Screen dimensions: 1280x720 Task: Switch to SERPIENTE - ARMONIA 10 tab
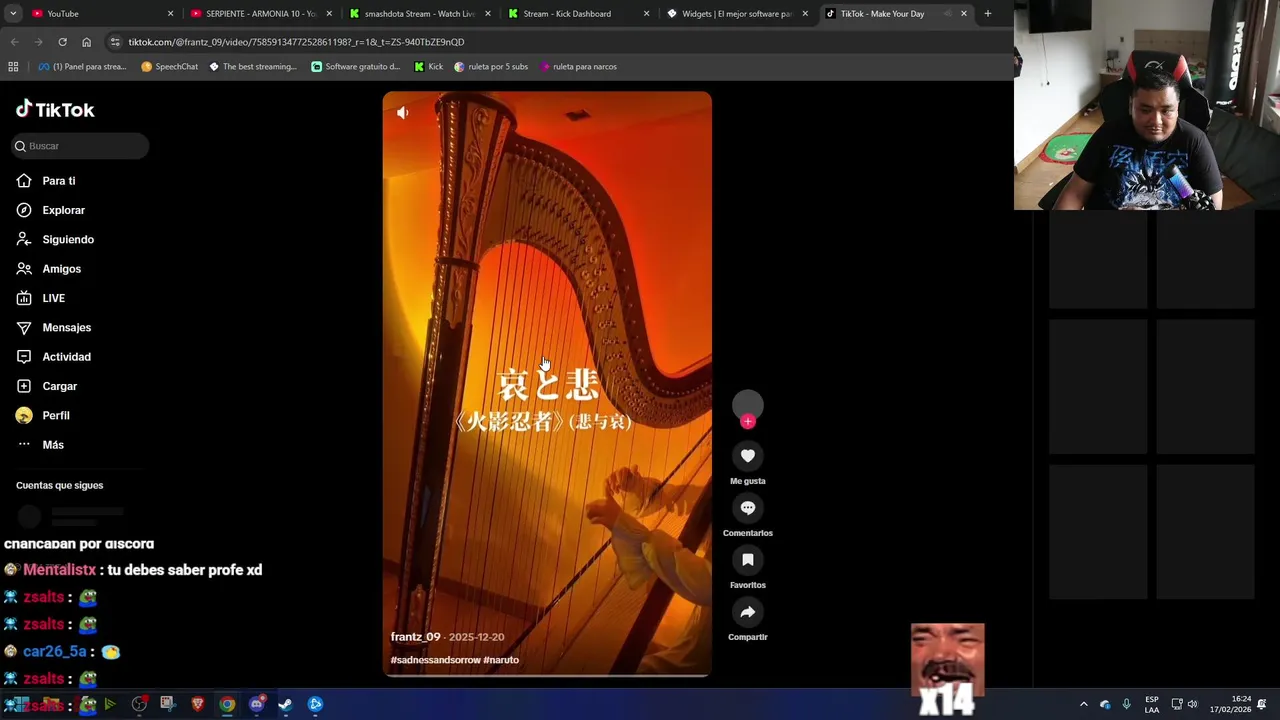click(260, 14)
